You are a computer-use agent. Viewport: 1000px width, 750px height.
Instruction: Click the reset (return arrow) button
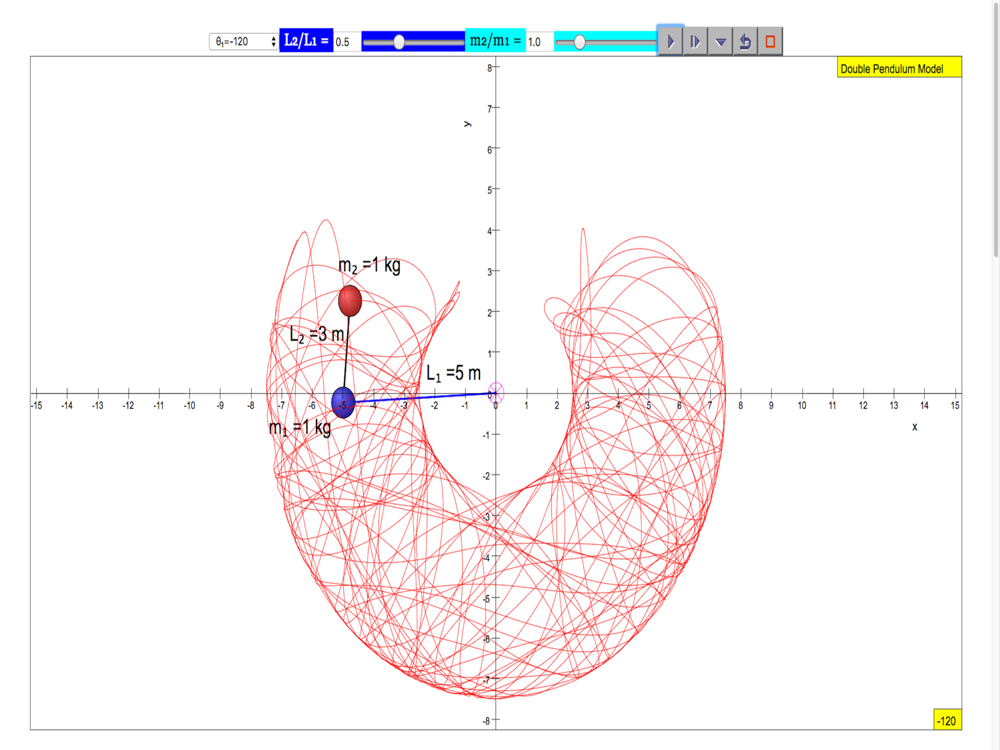click(x=745, y=41)
